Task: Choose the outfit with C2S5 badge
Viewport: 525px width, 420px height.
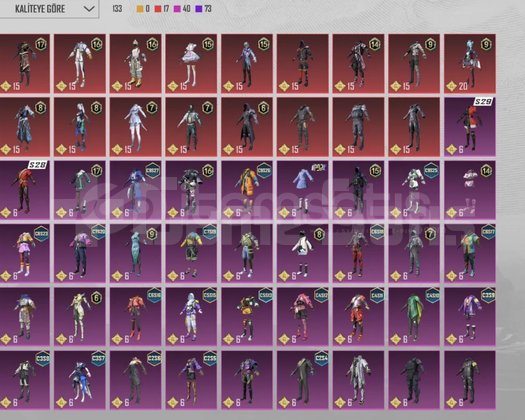Action: (x=191, y=380)
